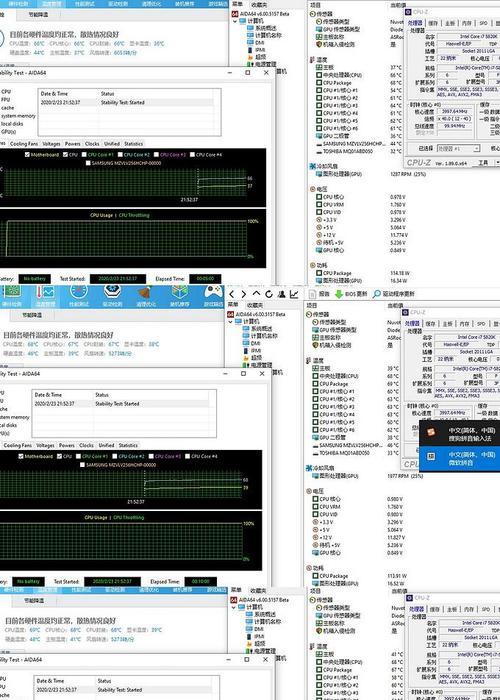The height and width of the screenshot is (700, 500).
Task: Go back with AIDA64's left arrow toolbar icon
Action: click(x=231, y=294)
